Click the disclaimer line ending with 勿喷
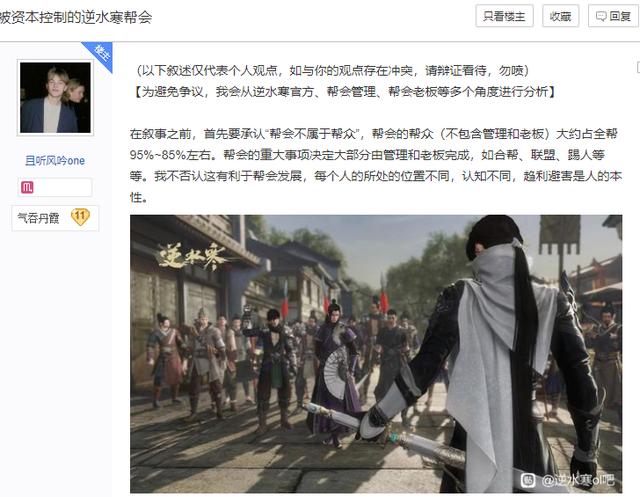 [333, 71]
